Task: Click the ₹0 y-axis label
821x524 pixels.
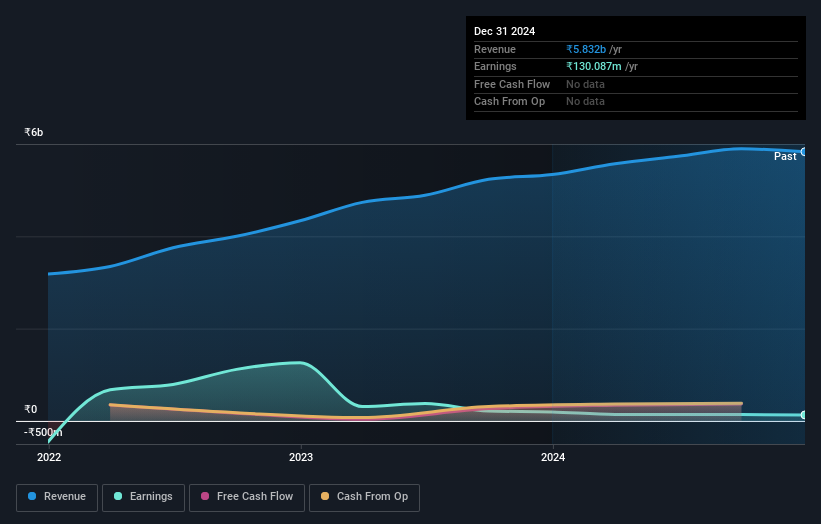Action: click(30, 409)
